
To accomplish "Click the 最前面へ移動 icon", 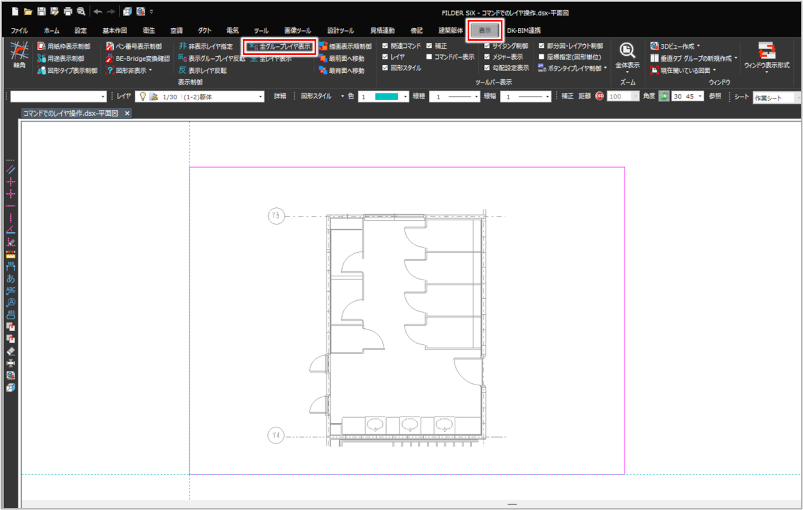I will point(322,59).
